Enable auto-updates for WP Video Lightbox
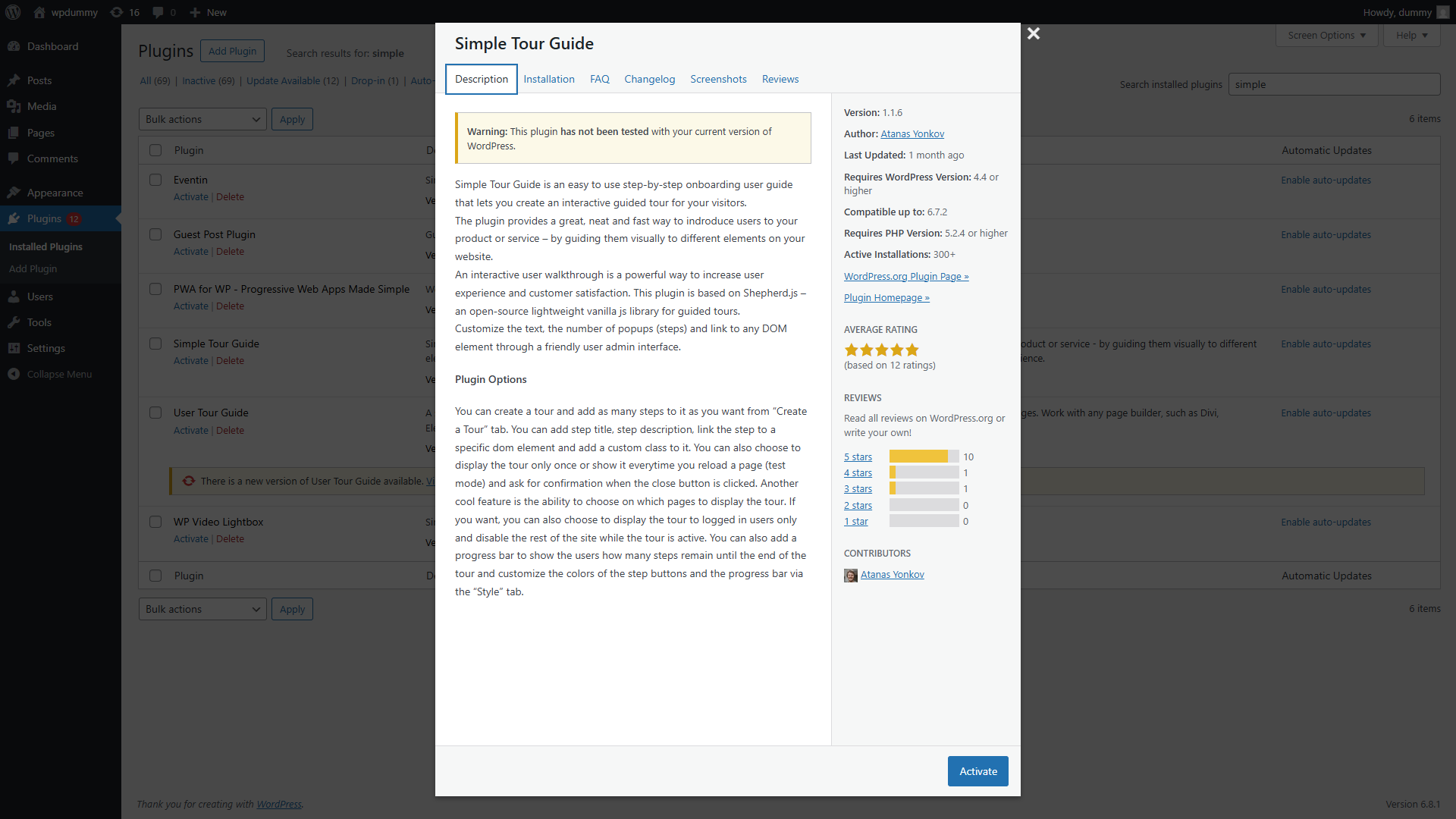The height and width of the screenshot is (819, 1456). pyautogui.click(x=1326, y=522)
